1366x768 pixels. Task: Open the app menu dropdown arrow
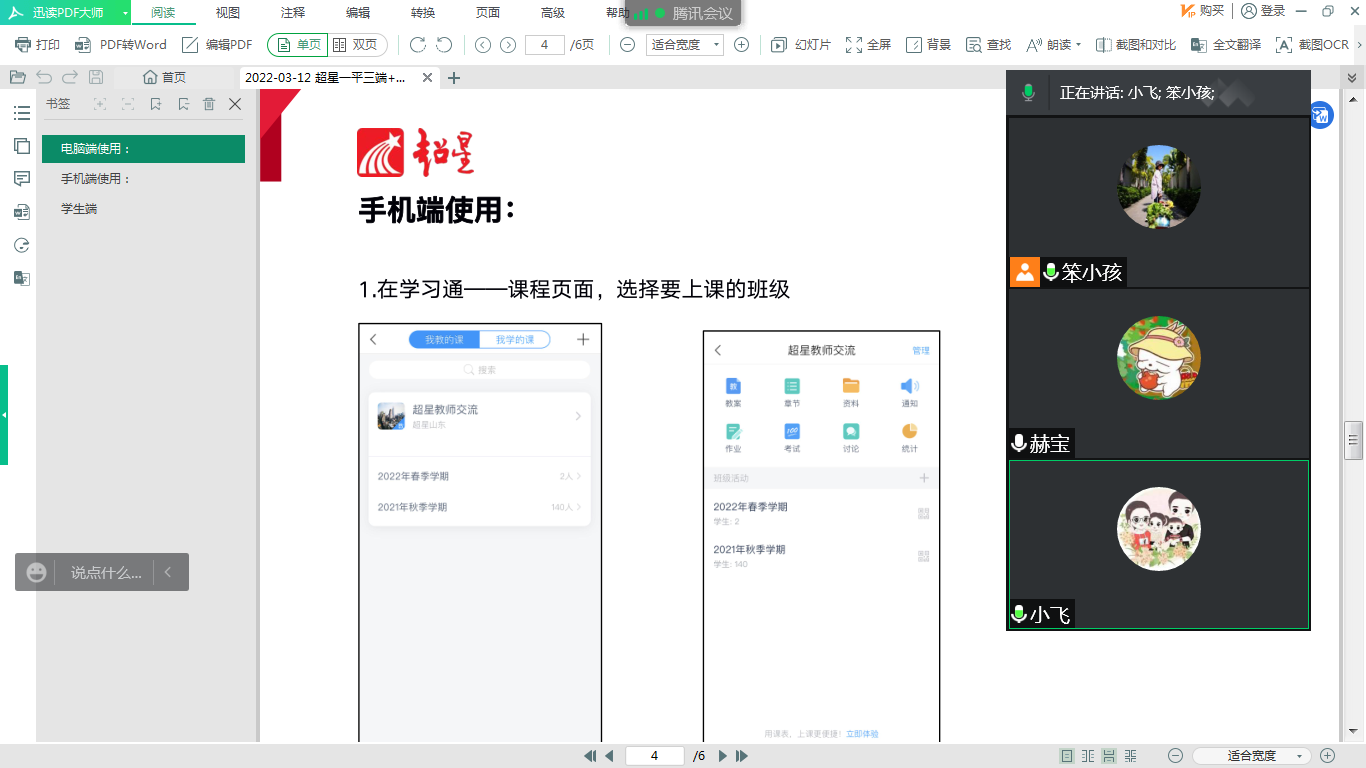coord(125,13)
